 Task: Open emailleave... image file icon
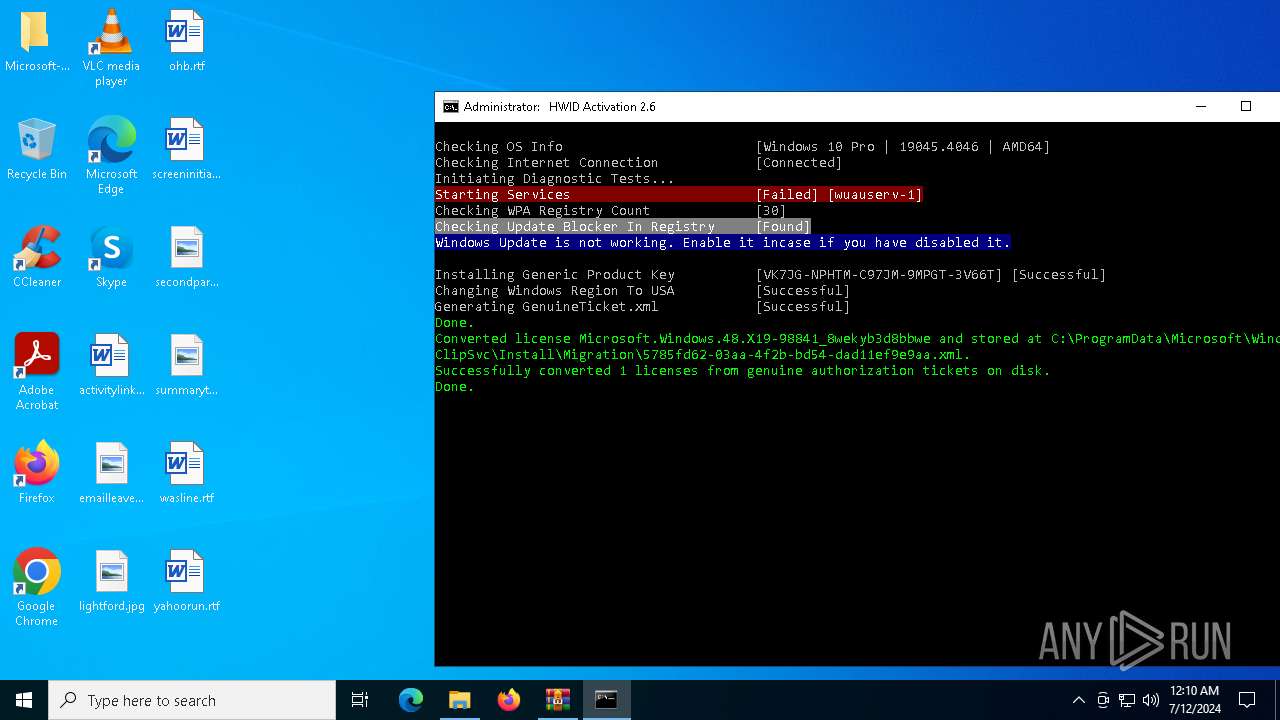pyautogui.click(x=111, y=473)
